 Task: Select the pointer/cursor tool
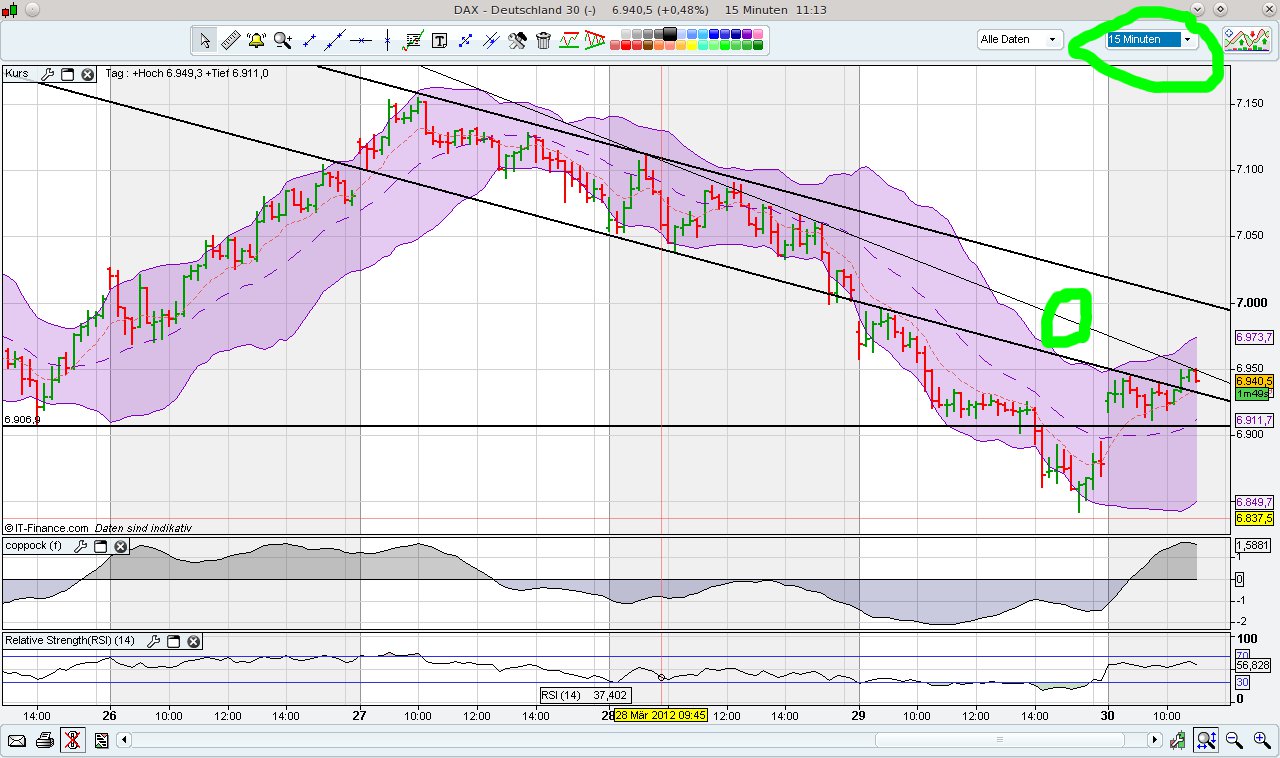click(204, 40)
